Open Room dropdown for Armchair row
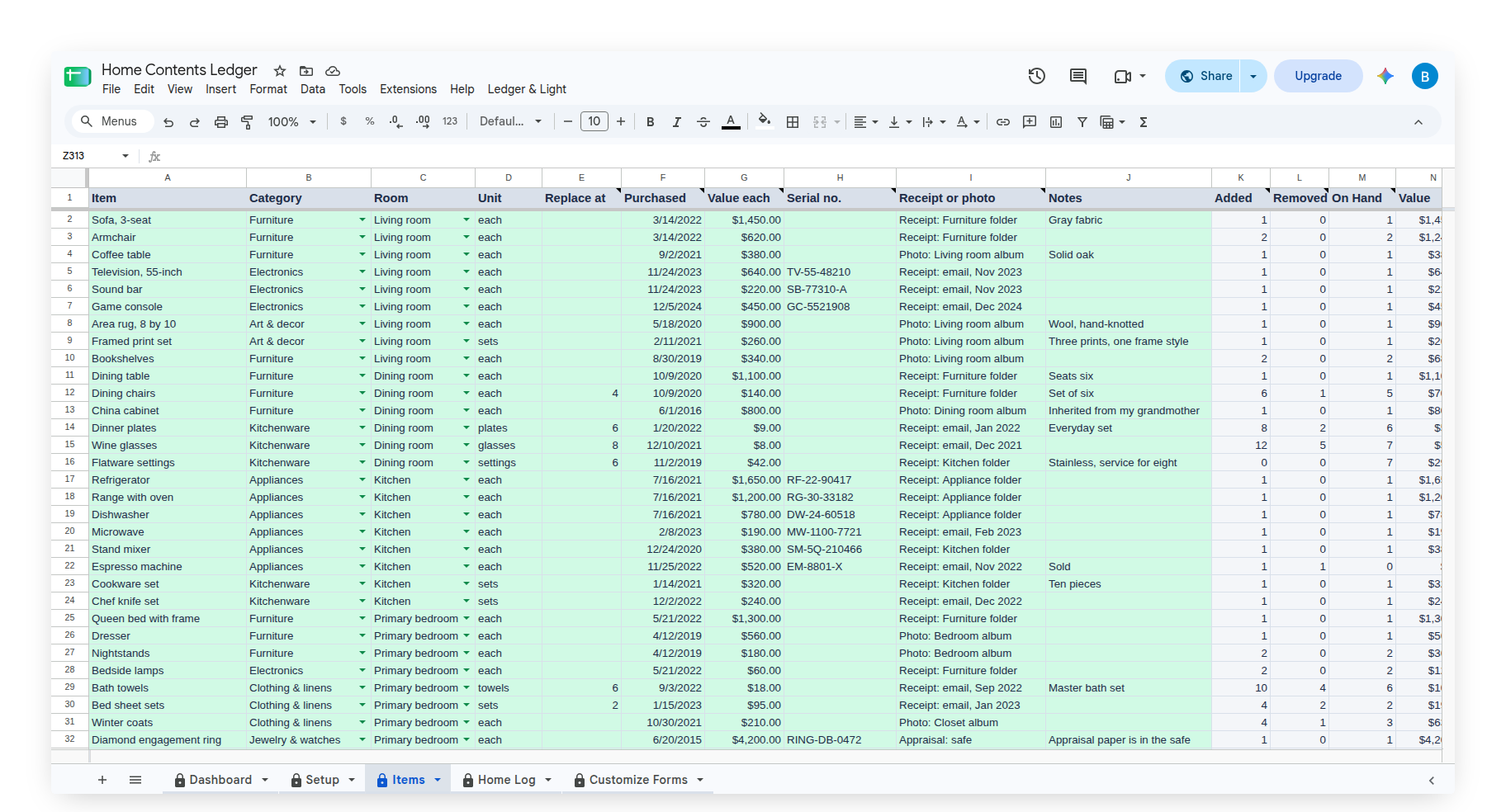 [x=466, y=237]
